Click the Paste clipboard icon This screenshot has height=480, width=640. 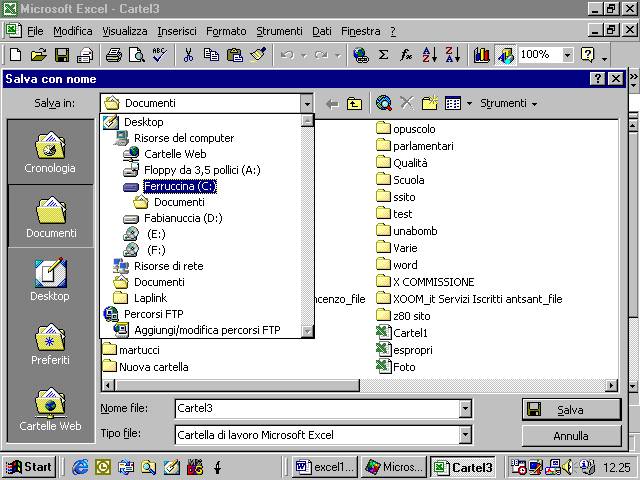(235, 54)
